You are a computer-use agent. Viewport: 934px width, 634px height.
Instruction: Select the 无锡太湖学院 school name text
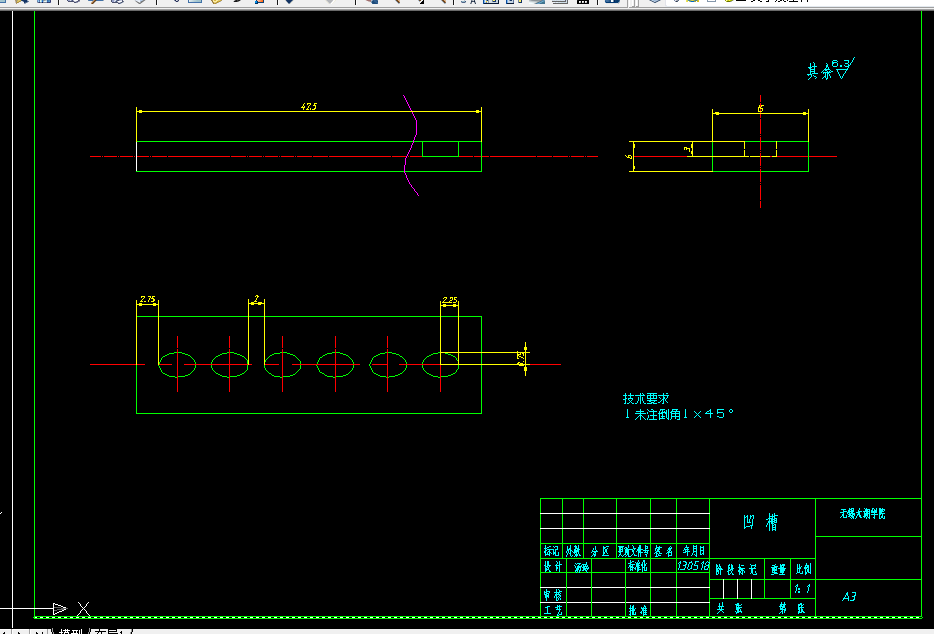pos(863,514)
